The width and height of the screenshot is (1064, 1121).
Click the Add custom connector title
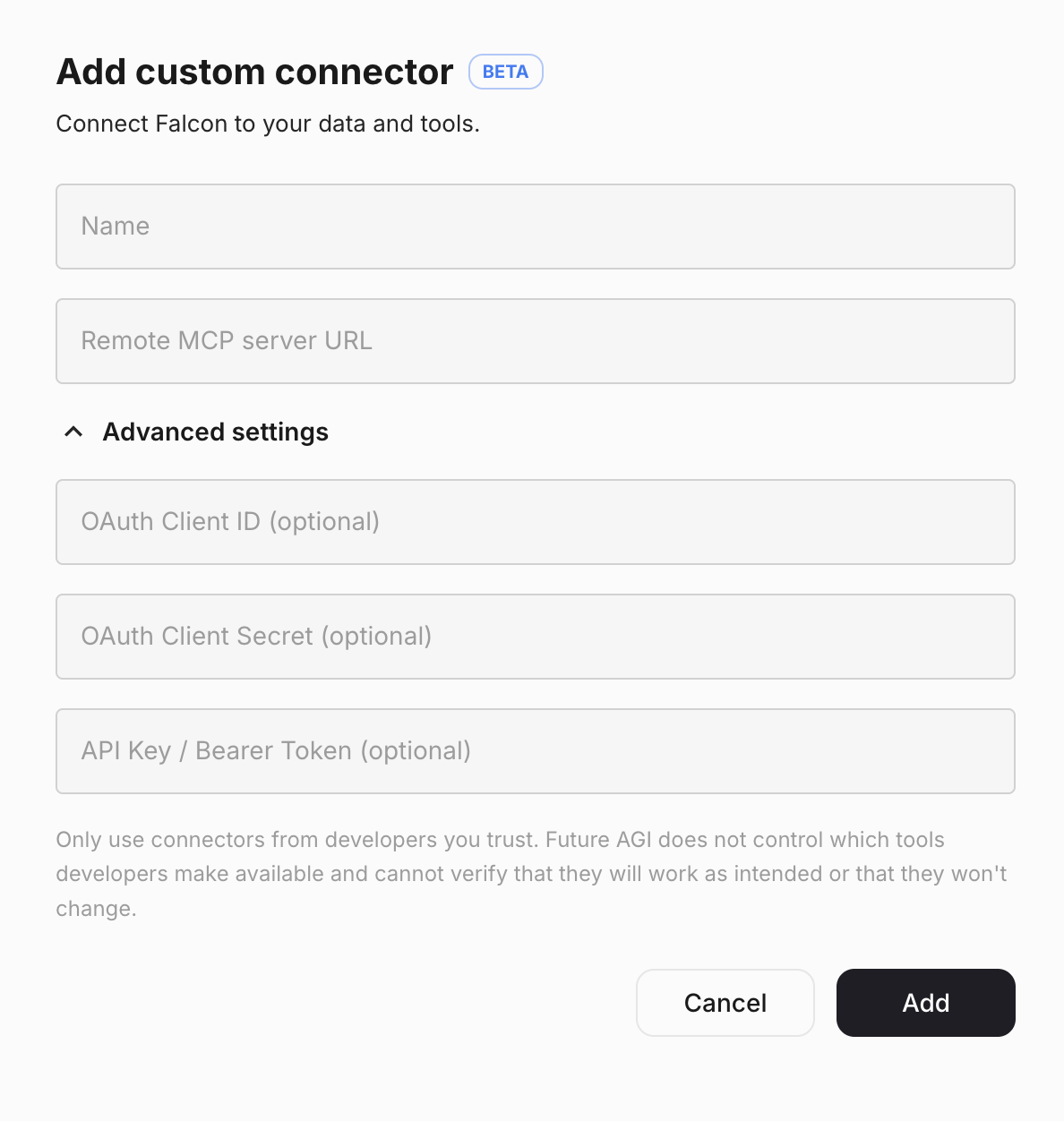click(x=253, y=72)
